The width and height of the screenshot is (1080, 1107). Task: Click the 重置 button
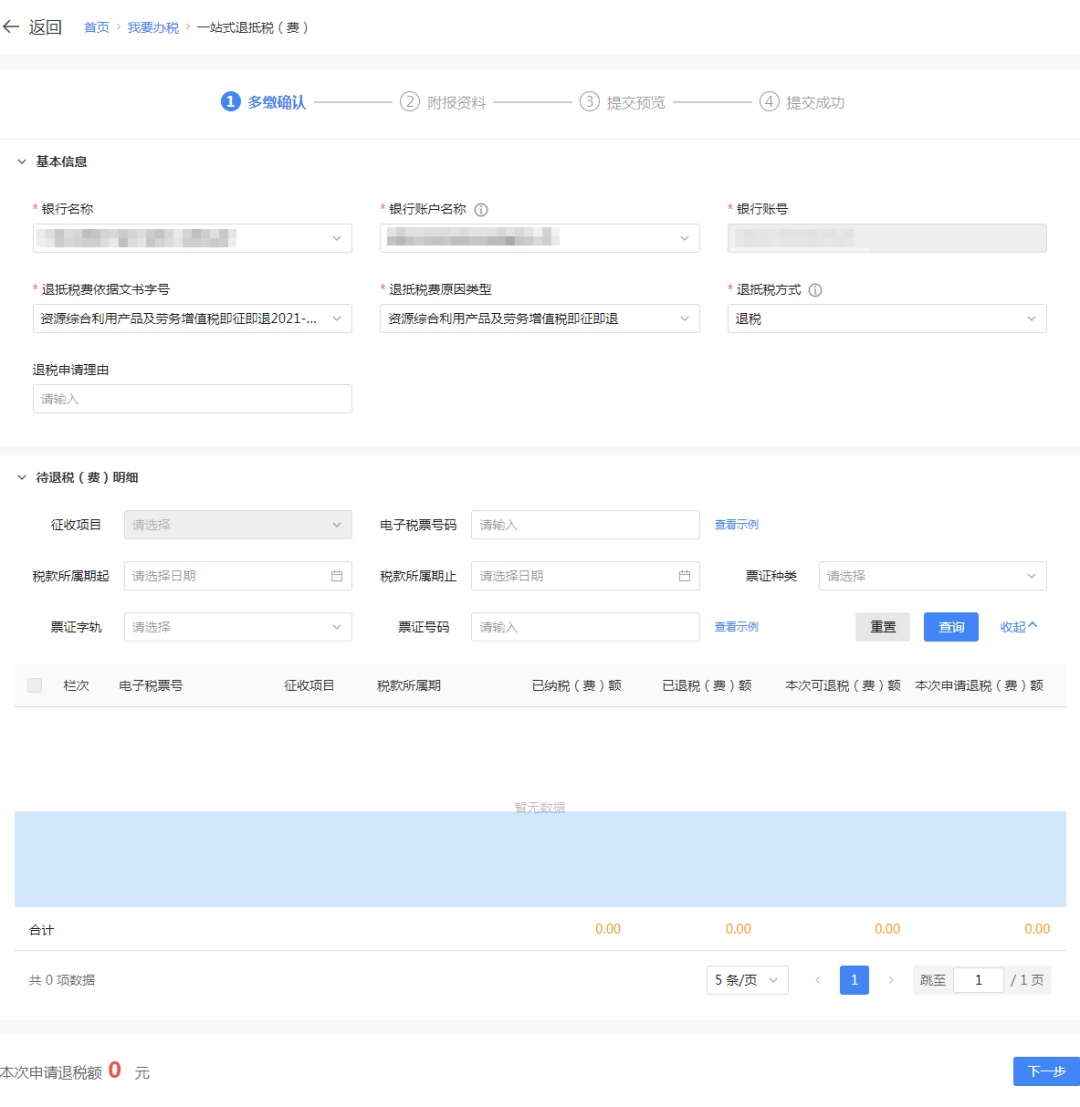[882, 627]
